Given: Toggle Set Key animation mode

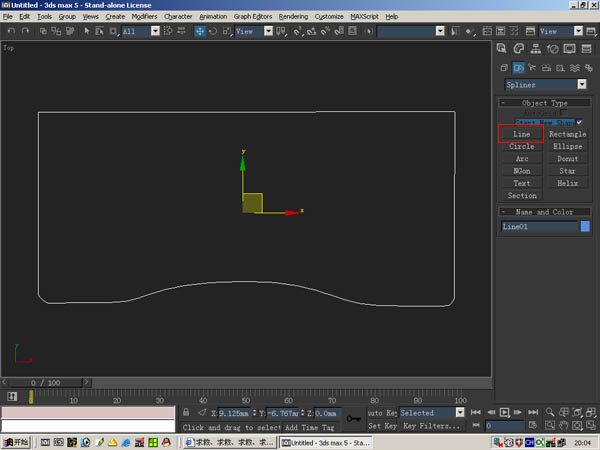Looking at the screenshot, I should point(382,426).
